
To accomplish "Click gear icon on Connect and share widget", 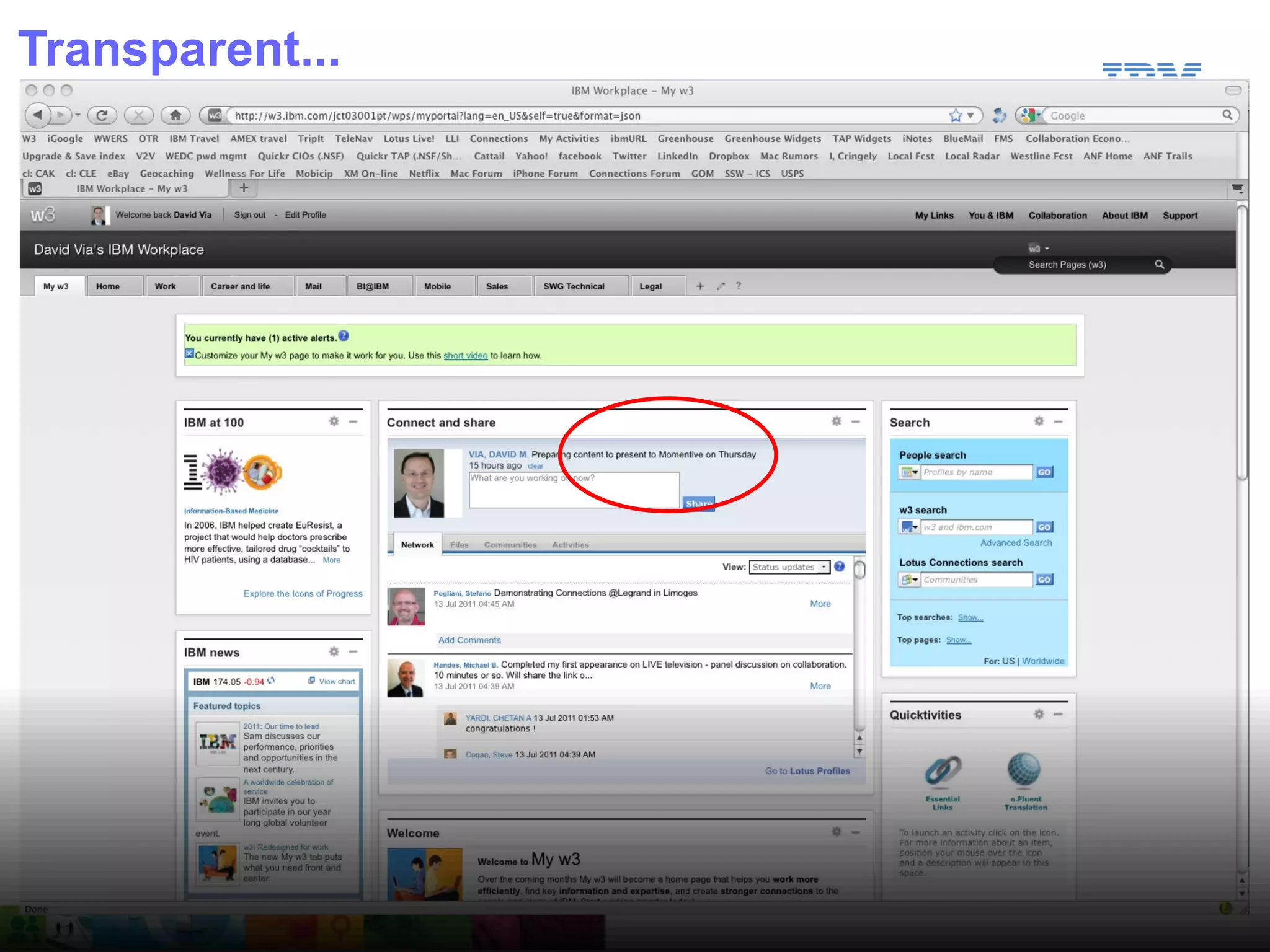I will [x=836, y=421].
